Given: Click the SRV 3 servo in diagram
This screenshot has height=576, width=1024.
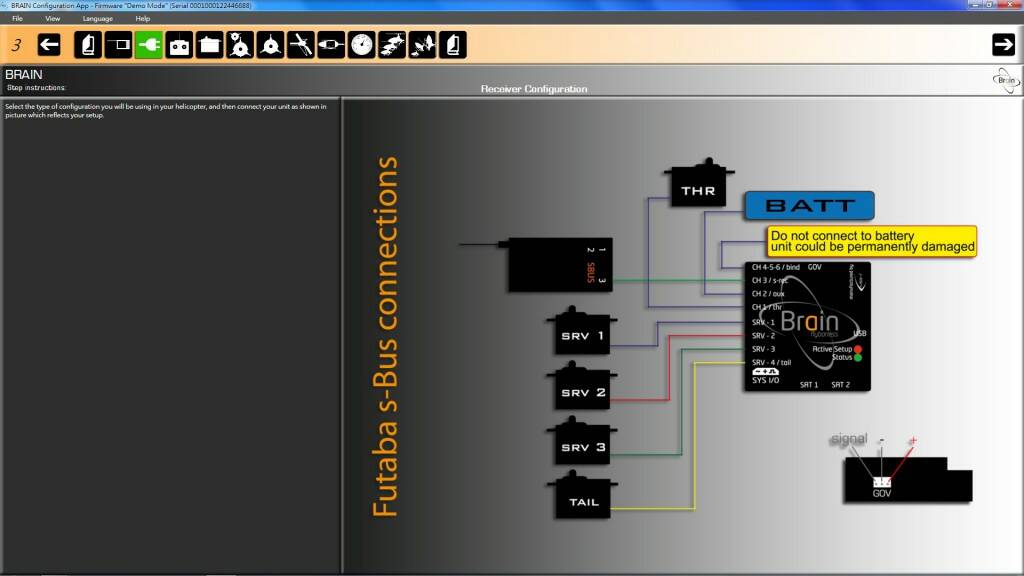Looking at the screenshot, I should pos(582,441).
